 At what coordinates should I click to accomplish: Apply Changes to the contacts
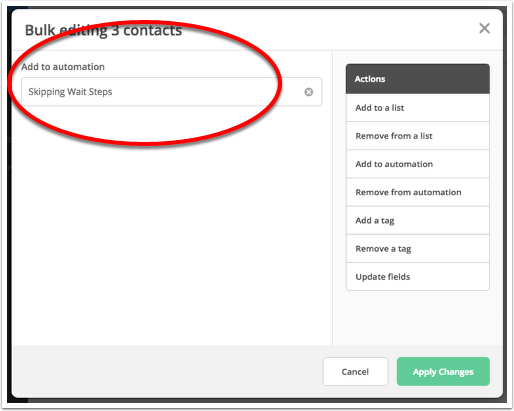(443, 372)
